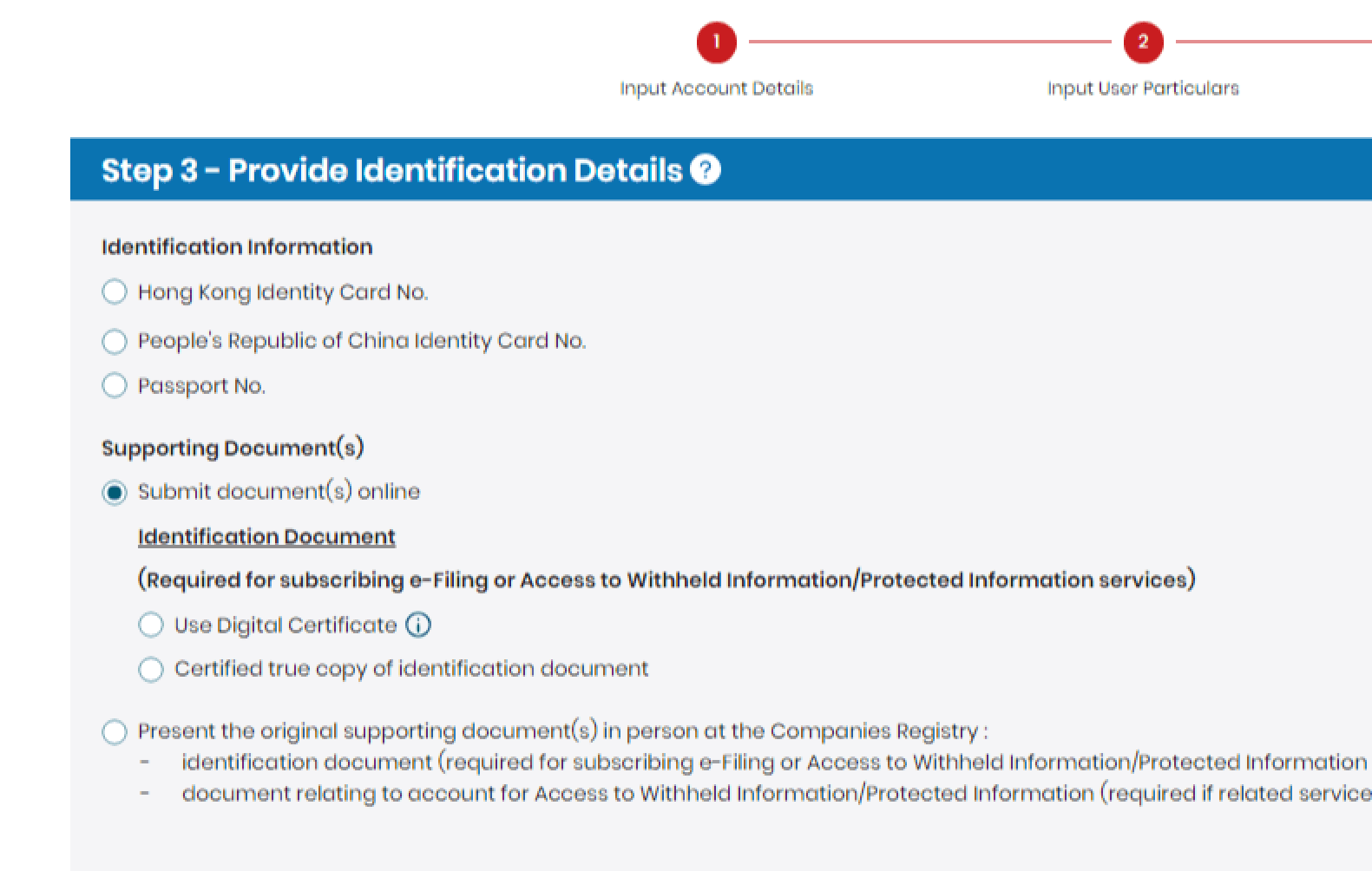The image size is (1372, 871).
Task: Click the step 1 circle indicator
Action: click(x=716, y=42)
